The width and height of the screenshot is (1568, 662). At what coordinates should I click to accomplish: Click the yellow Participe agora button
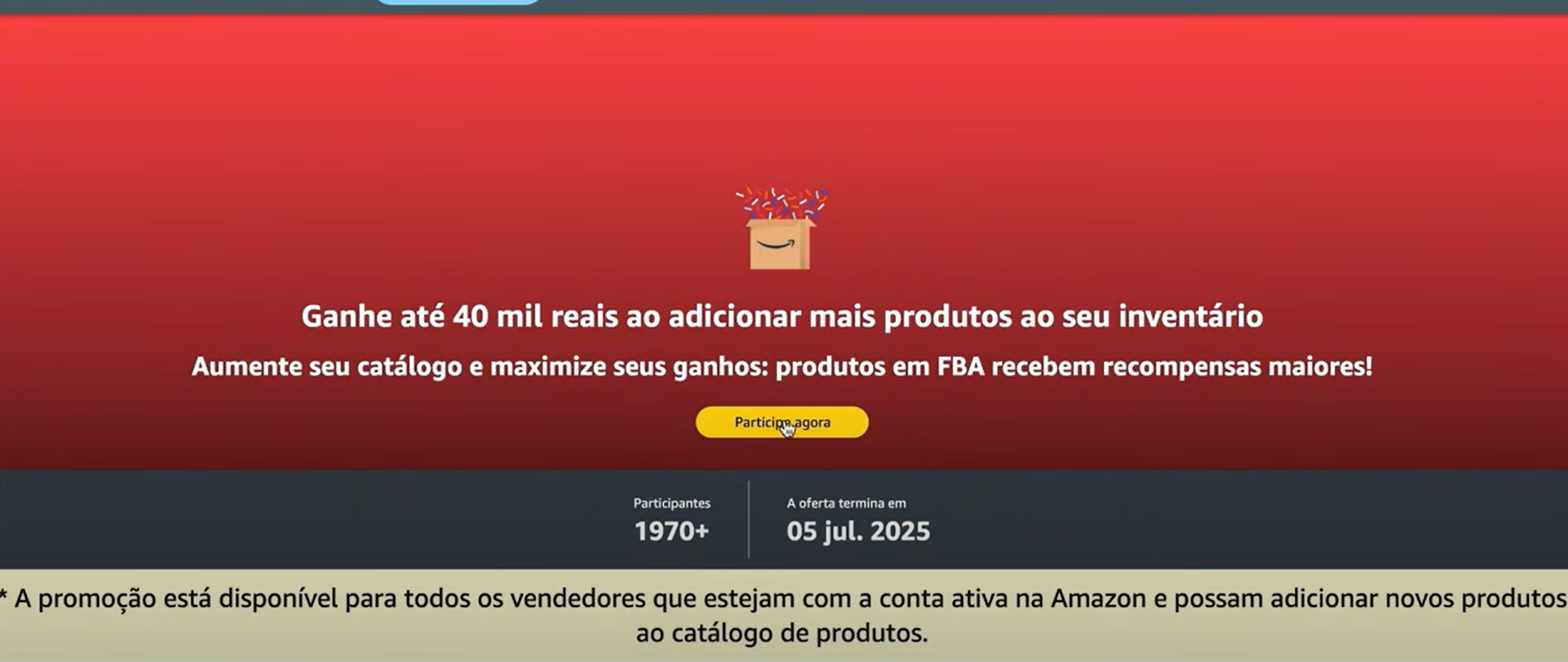(782, 422)
